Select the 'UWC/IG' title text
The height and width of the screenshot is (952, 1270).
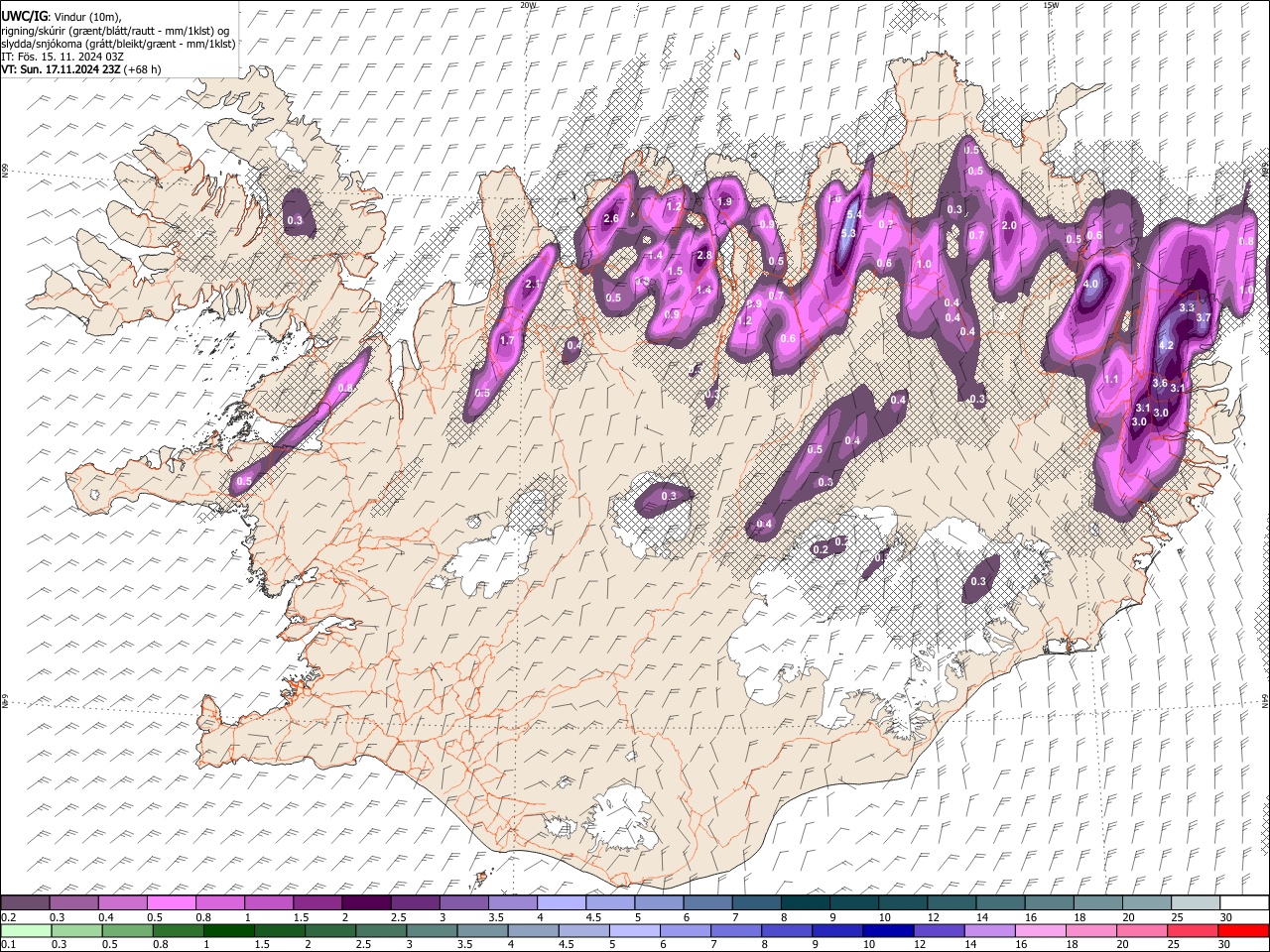point(24,17)
